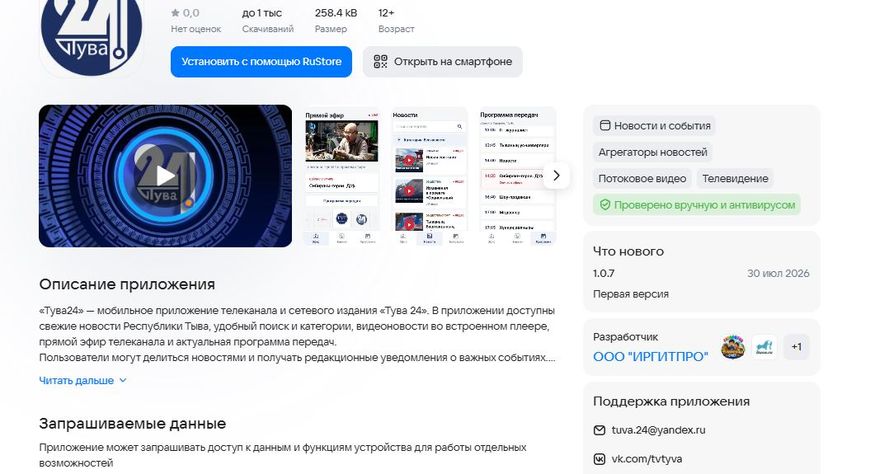
Task: Click the date 30 июл 2026
Action: (778, 273)
